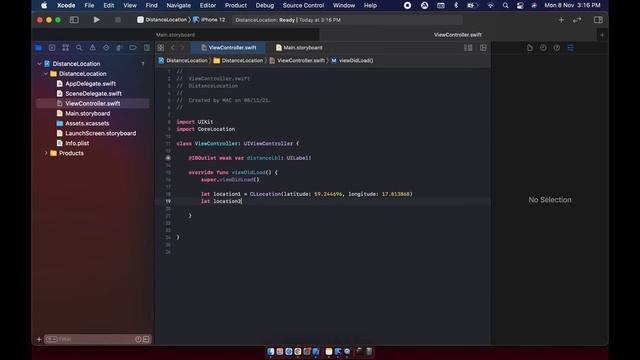Stop the running scheme
The height and width of the screenshot is (360, 640).
pos(118,20)
